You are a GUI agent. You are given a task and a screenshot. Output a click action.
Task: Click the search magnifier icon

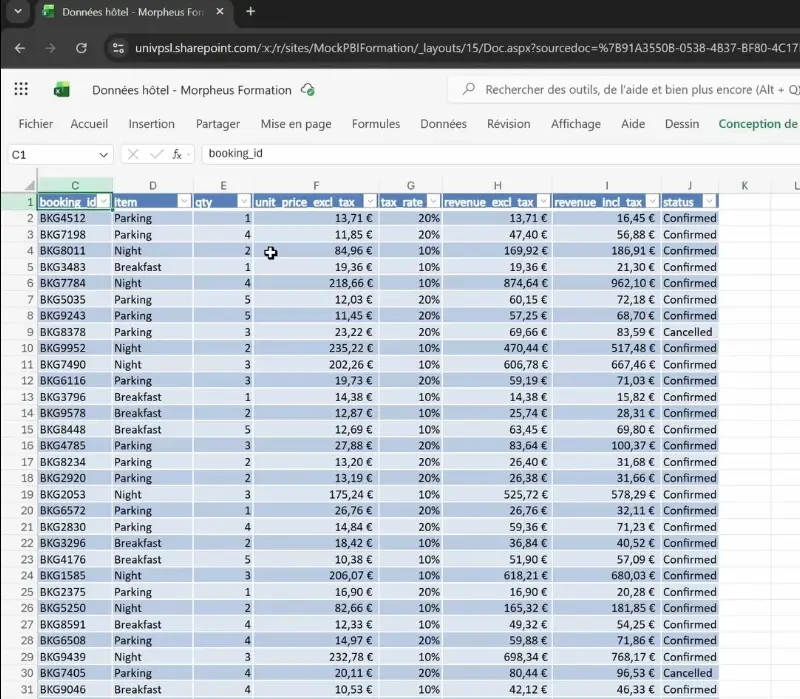point(468,89)
